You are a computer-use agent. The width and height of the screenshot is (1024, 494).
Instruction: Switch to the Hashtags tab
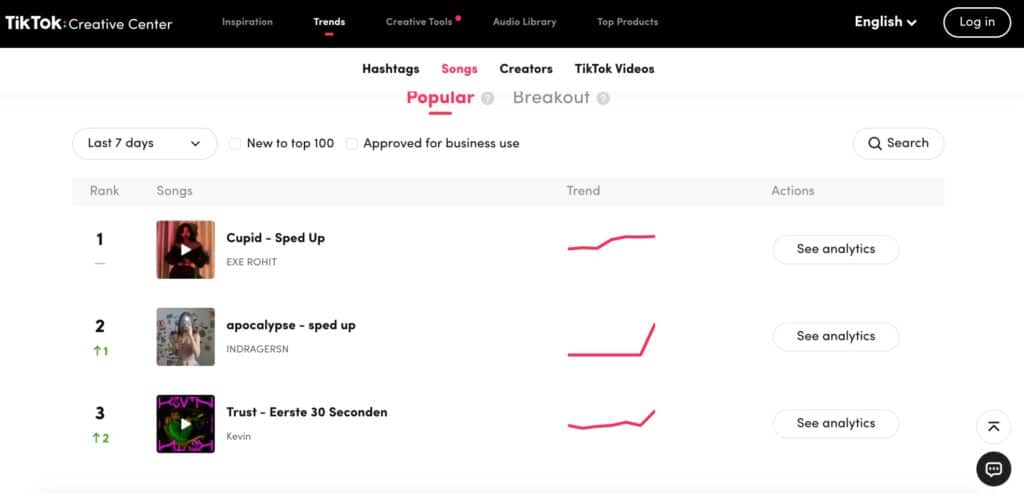(391, 69)
